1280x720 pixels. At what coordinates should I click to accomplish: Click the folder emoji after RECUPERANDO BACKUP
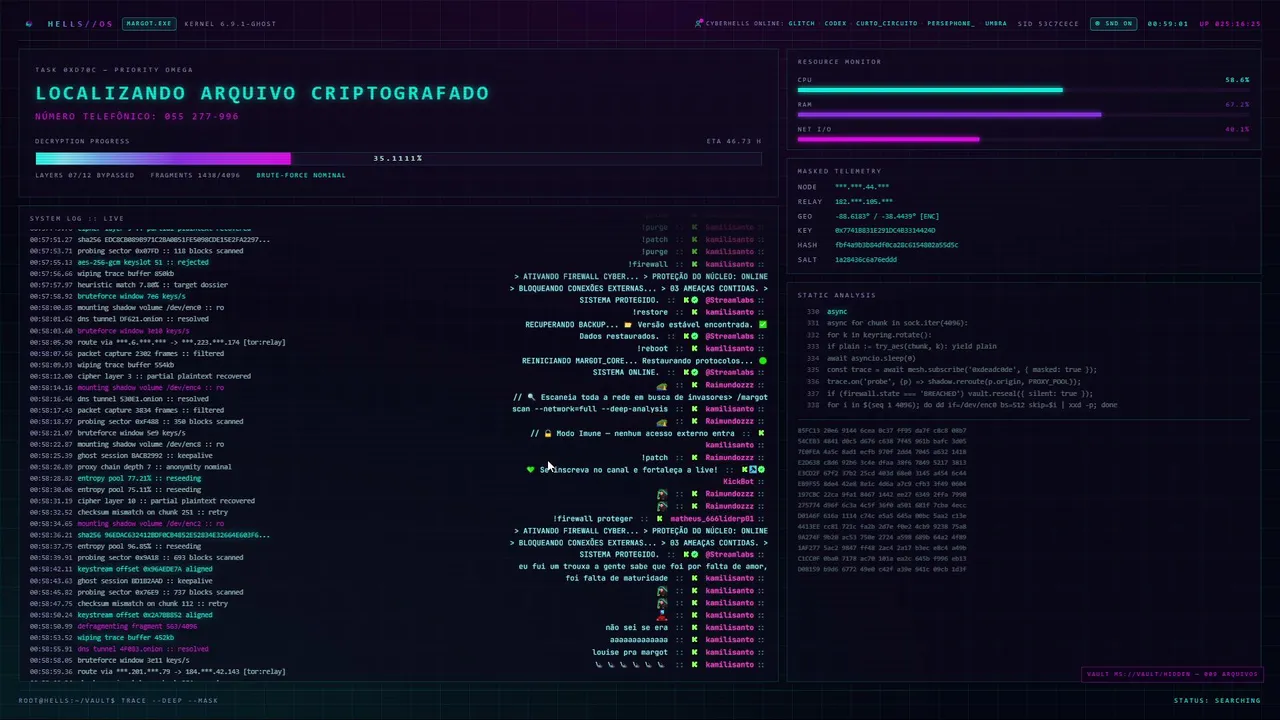[x=628, y=325]
